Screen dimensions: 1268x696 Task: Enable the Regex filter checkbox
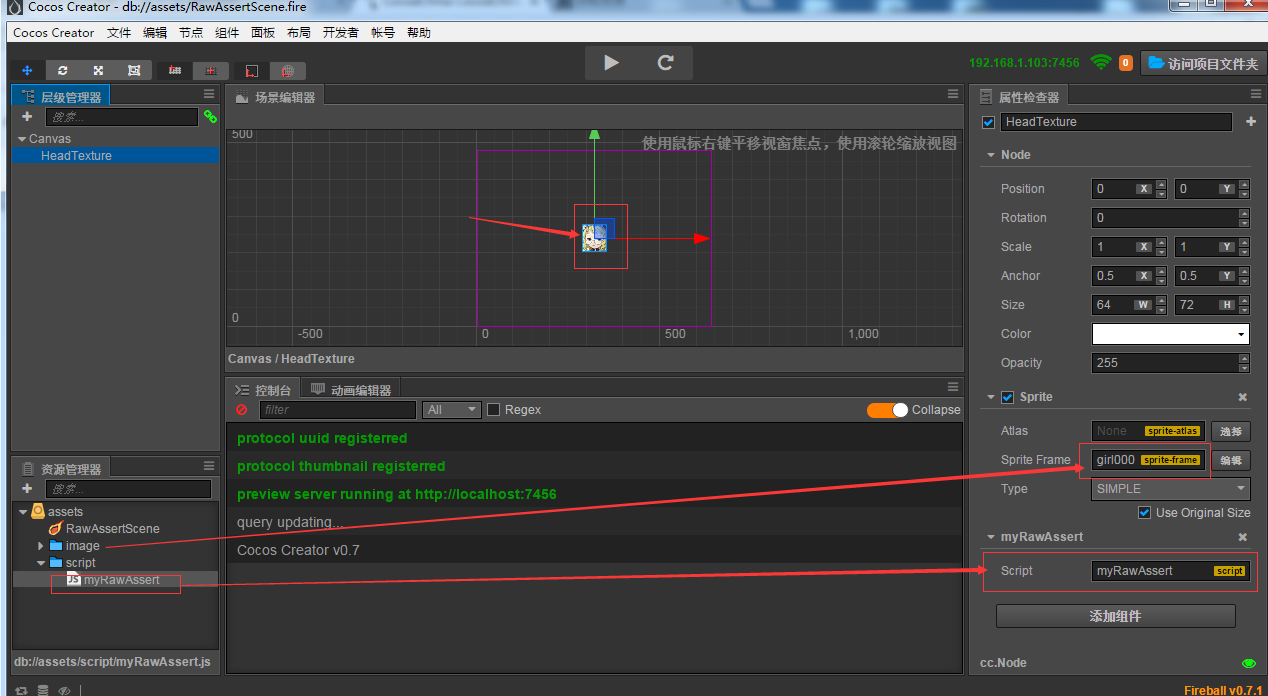click(493, 410)
